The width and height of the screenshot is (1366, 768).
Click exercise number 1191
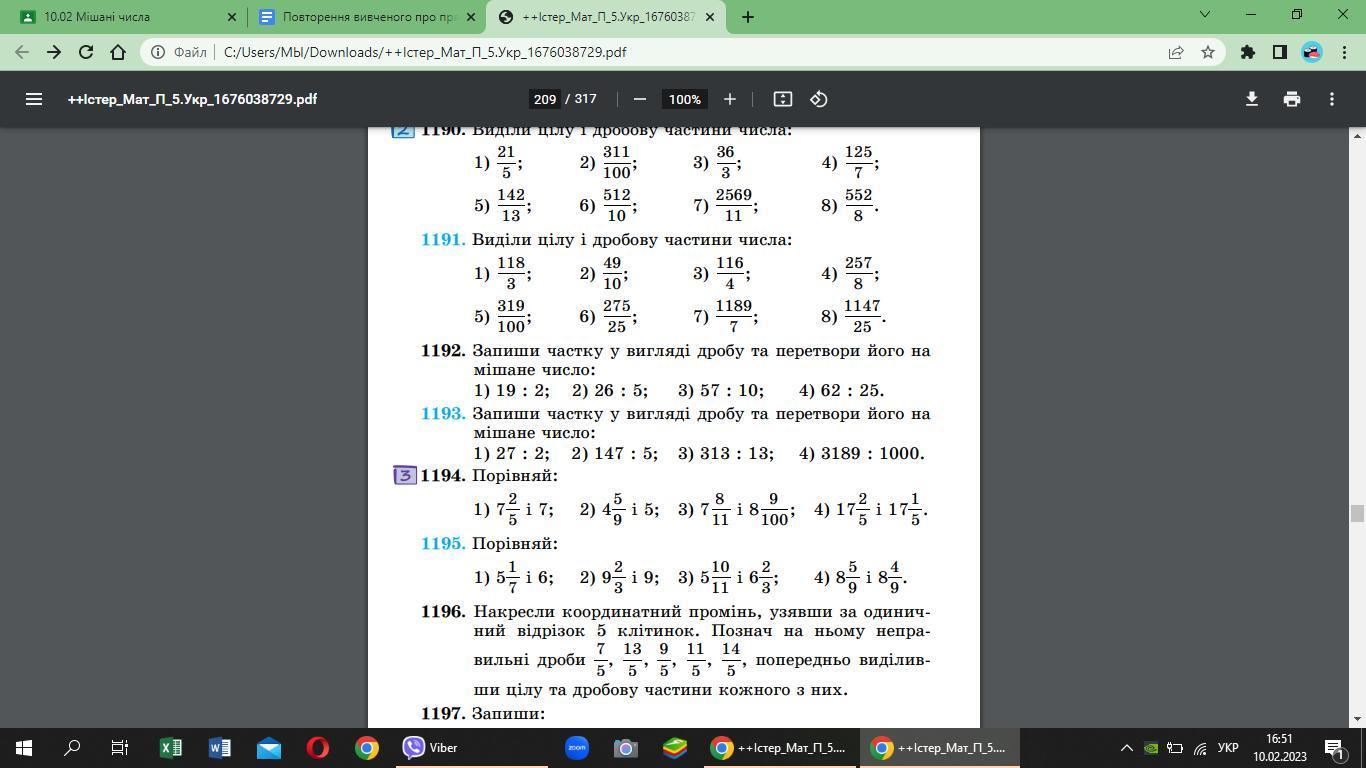pos(443,240)
